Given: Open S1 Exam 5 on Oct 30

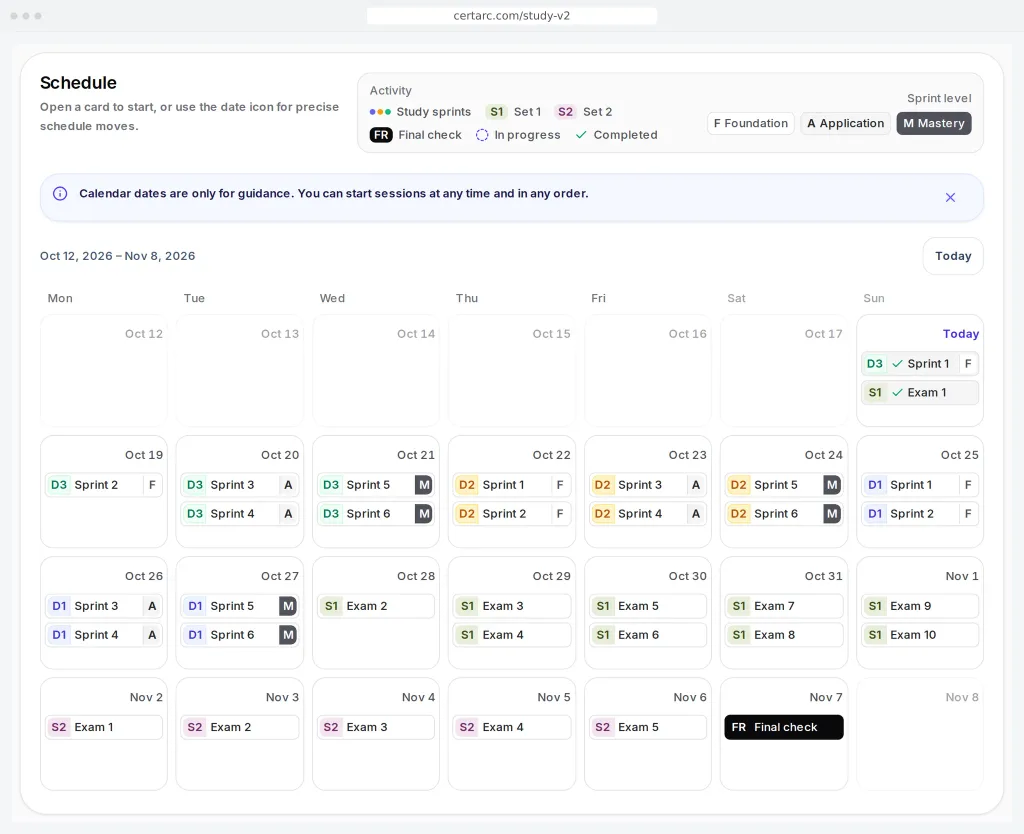Looking at the screenshot, I should (648, 606).
